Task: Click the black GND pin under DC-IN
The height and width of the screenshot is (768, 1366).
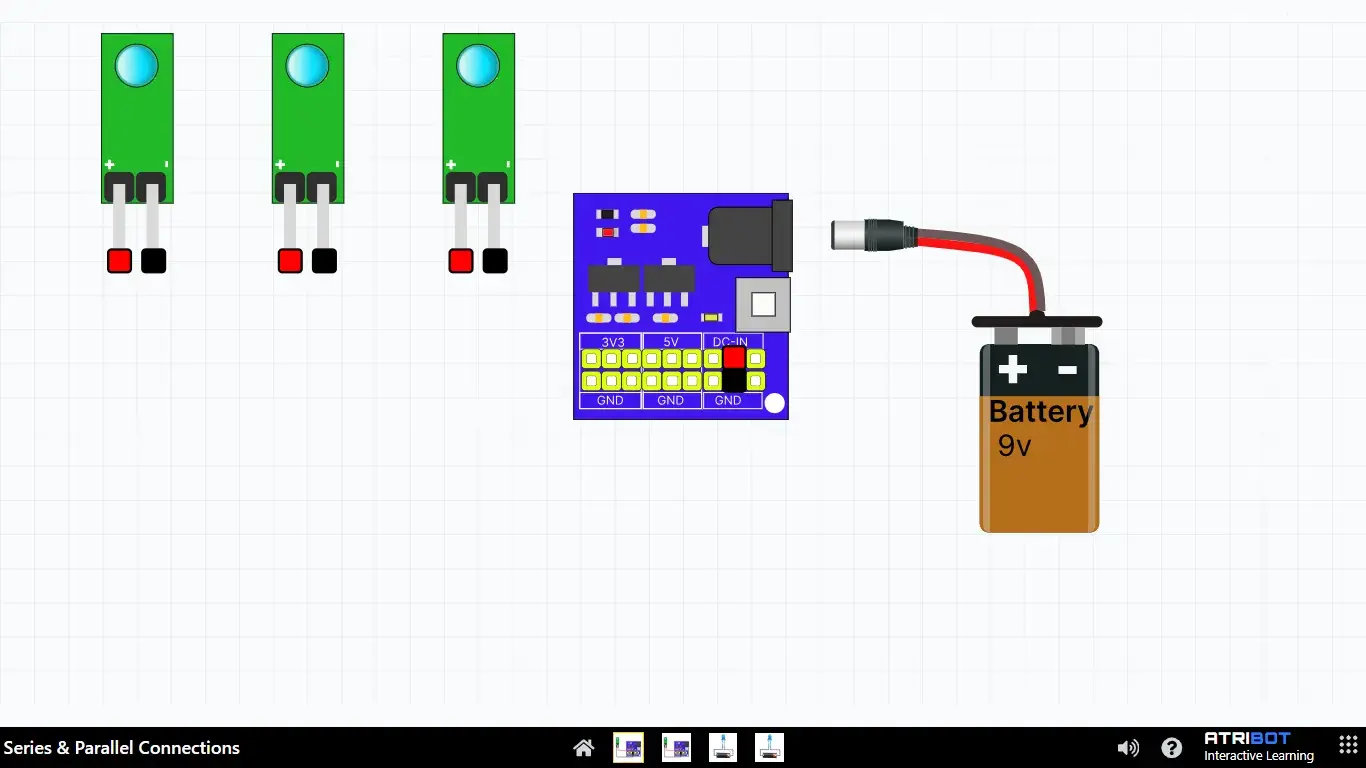Action: coord(734,381)
